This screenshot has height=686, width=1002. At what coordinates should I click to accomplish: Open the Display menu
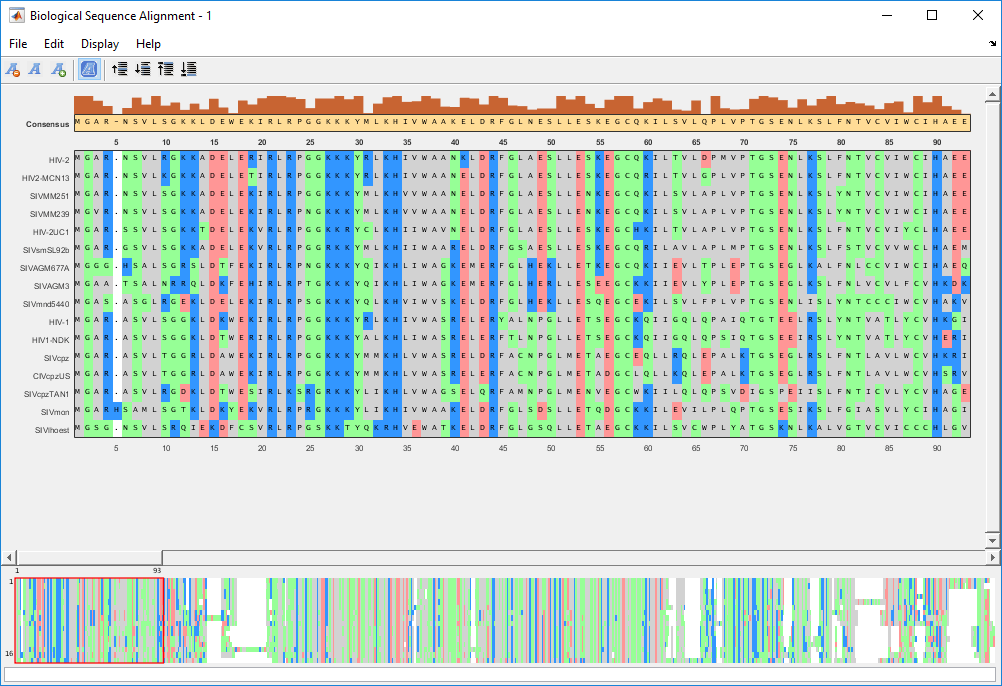tap(100, 43)
